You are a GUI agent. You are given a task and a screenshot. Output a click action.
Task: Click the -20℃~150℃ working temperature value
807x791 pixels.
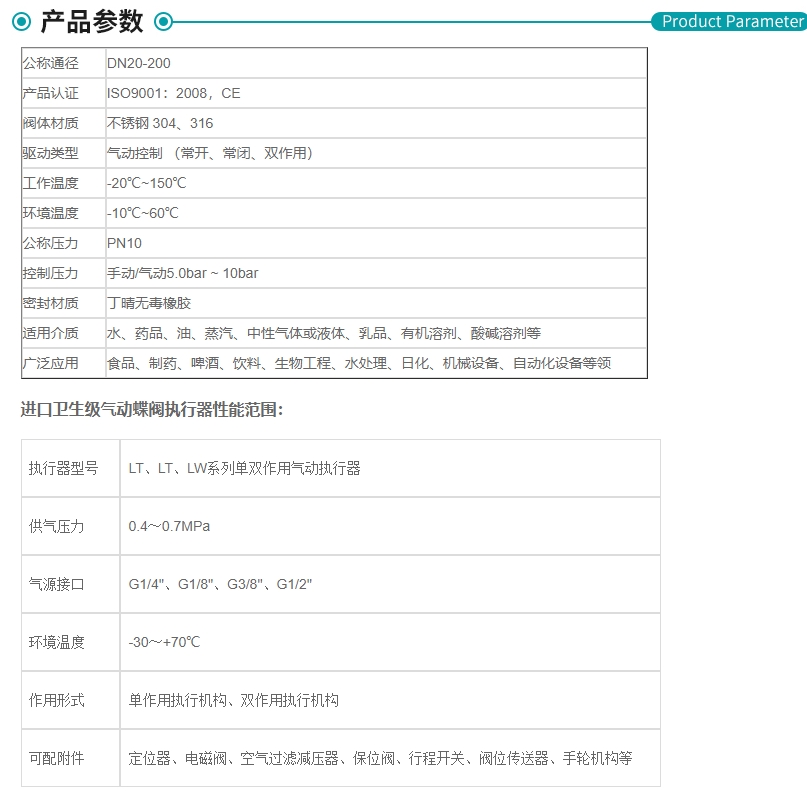point(147,183)
